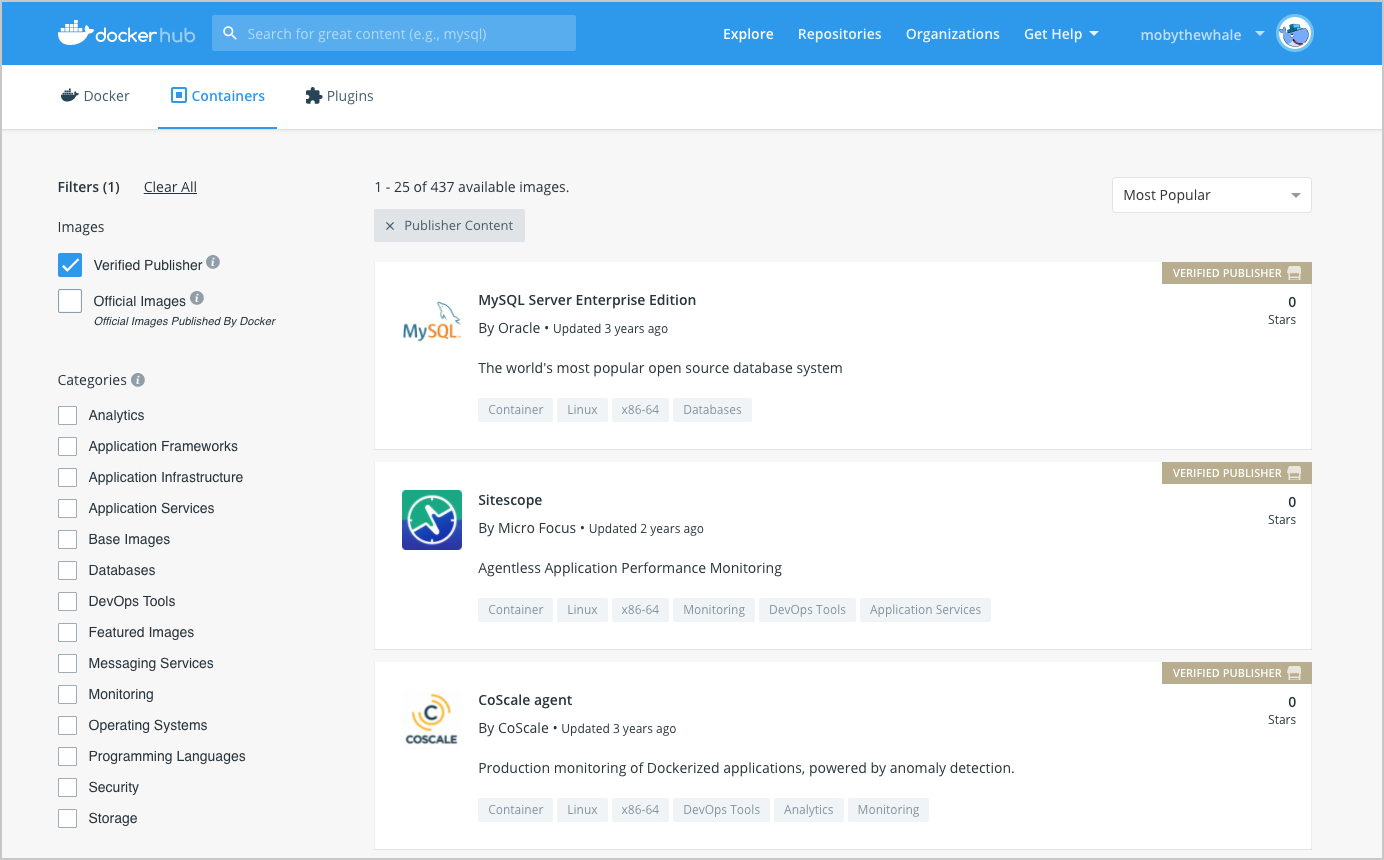Open Organizations in top navigation

(953, 34)
